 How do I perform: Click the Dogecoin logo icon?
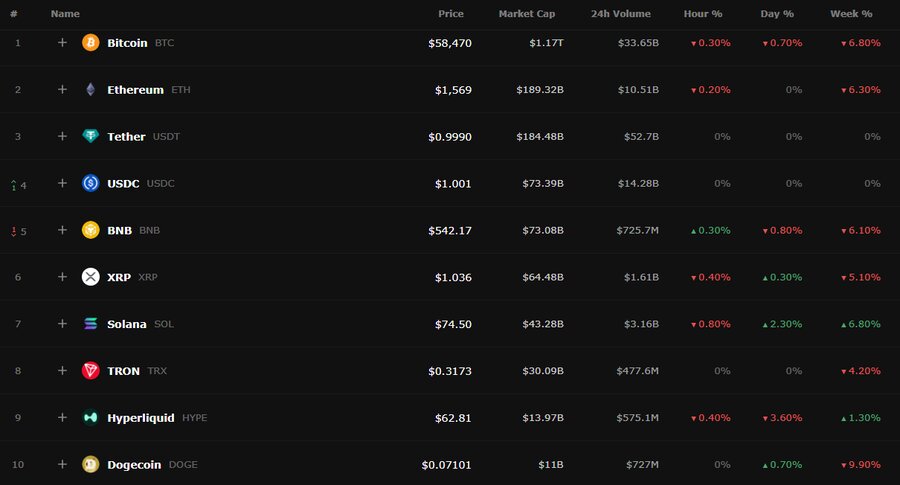tap(90, 464)
